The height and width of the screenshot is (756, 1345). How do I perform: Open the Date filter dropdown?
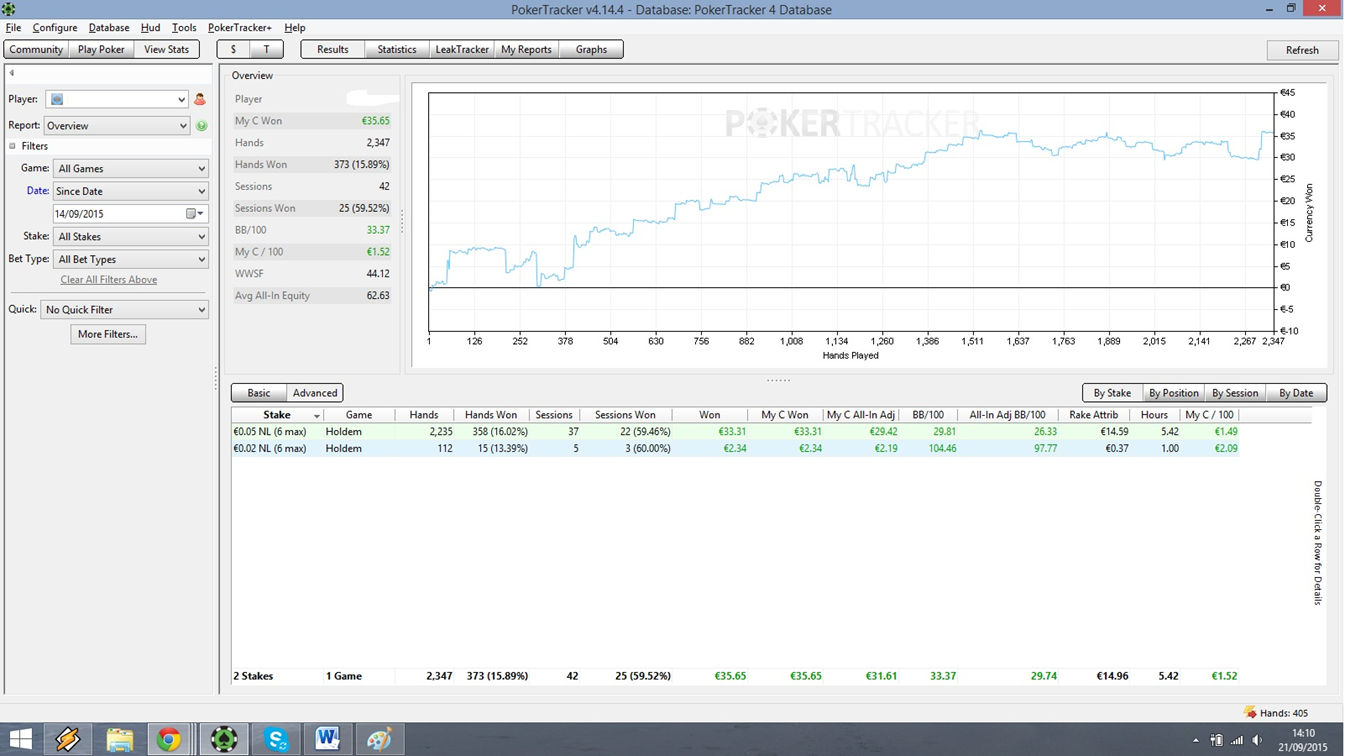(131, 191)
